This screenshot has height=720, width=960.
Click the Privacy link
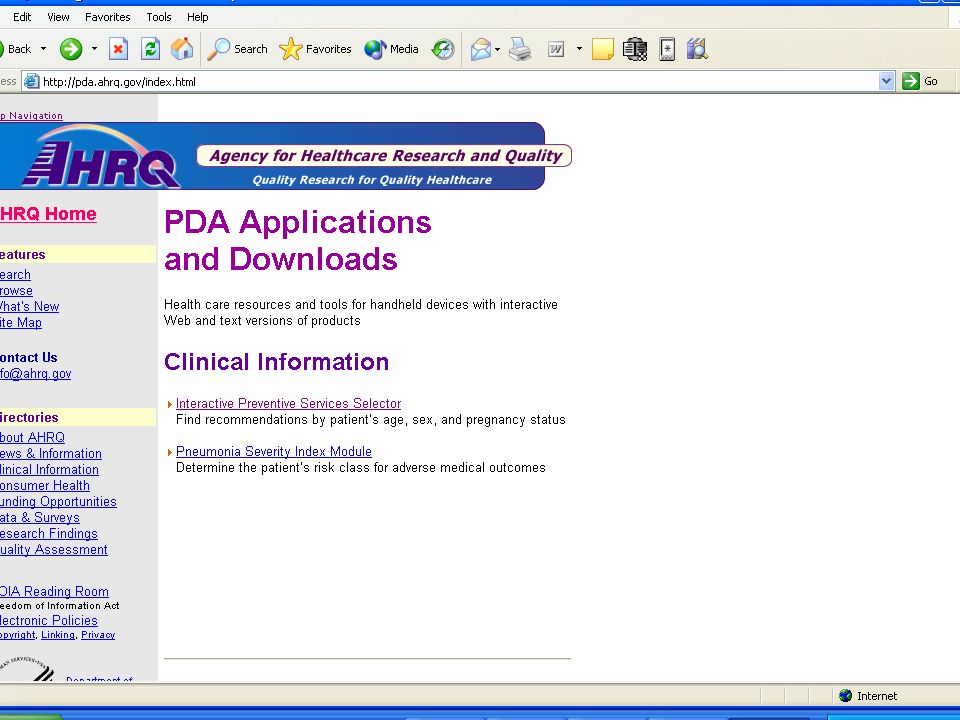[x=98, y=635]
